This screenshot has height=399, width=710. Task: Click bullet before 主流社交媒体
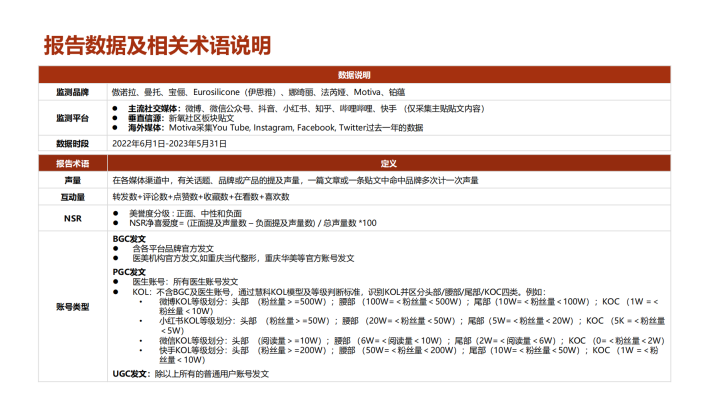[115, 109]
